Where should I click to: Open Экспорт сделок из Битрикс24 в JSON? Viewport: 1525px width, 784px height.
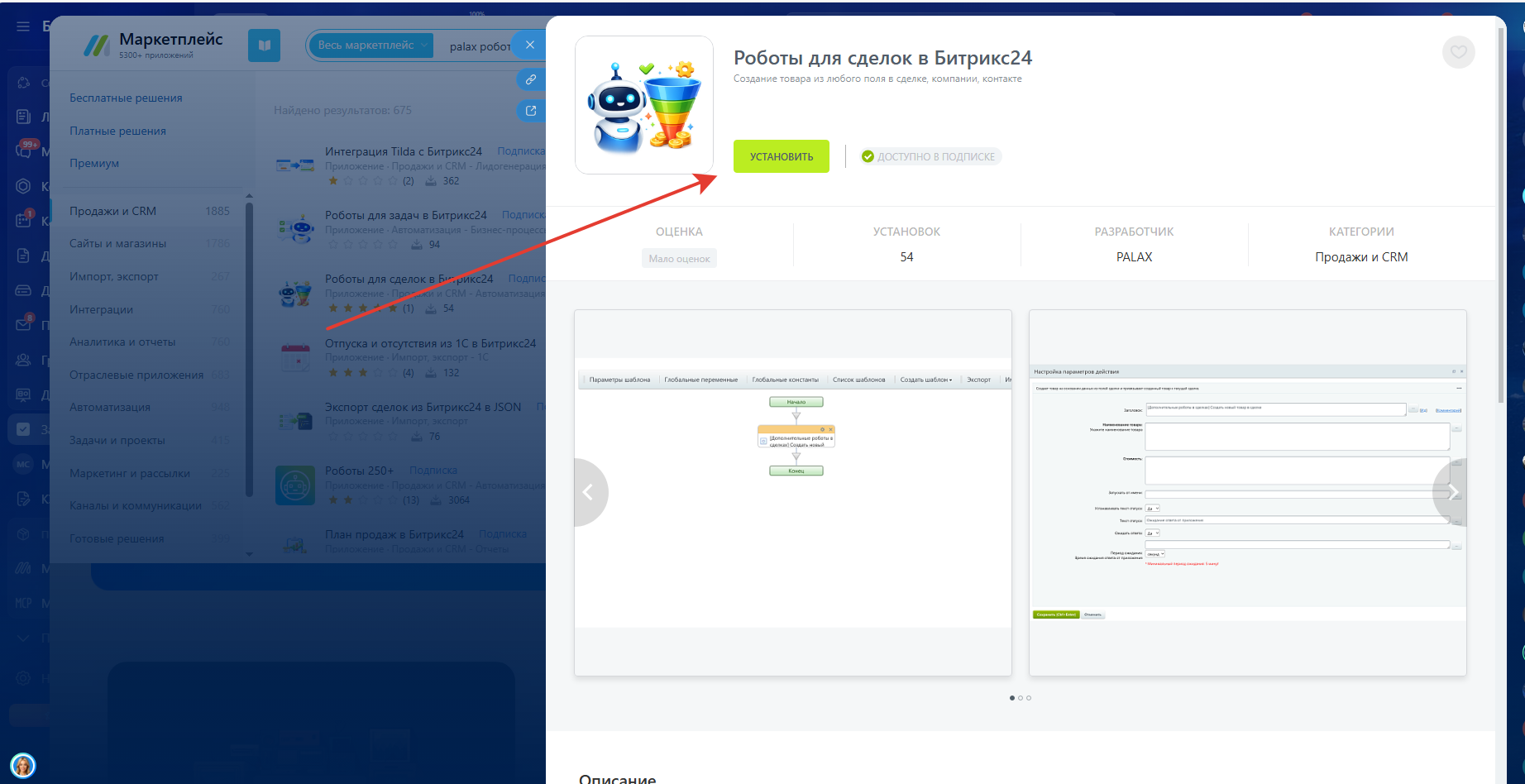423,407
